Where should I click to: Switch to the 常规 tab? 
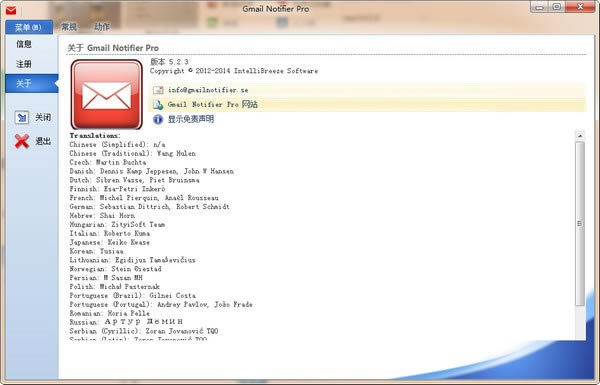tap(69, 27)
